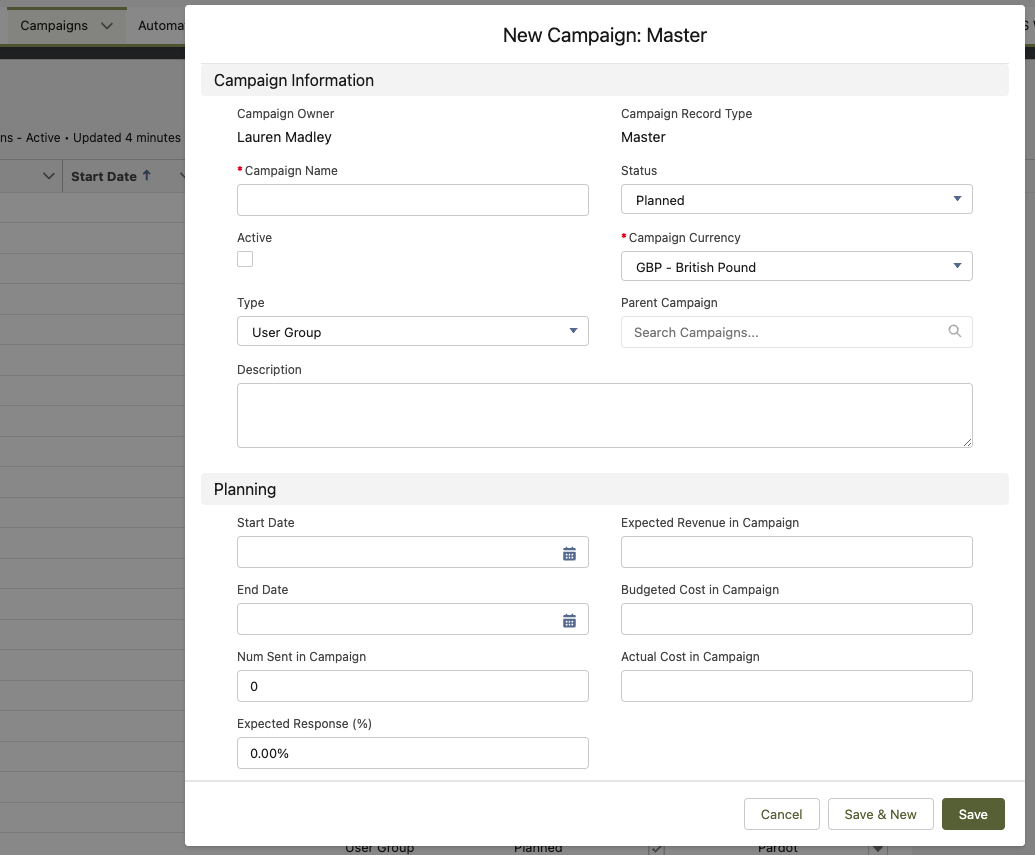Click the Campaign Name text field
The width and height of the screenshot is (1035, 855).
412,199
